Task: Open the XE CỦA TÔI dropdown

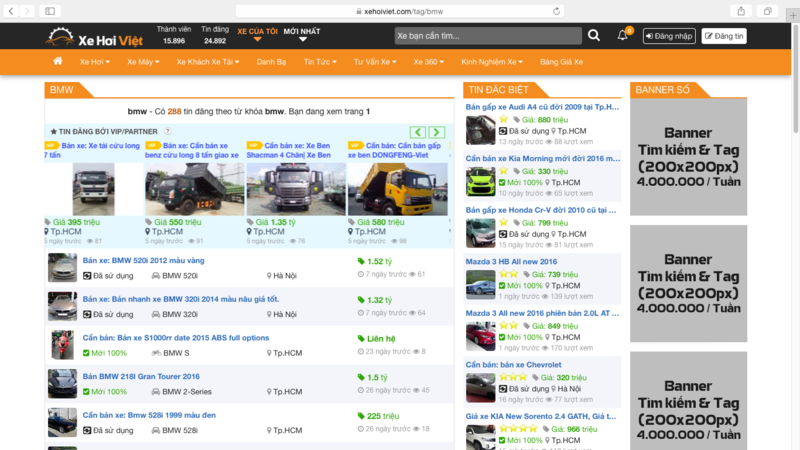Action: 257,34
